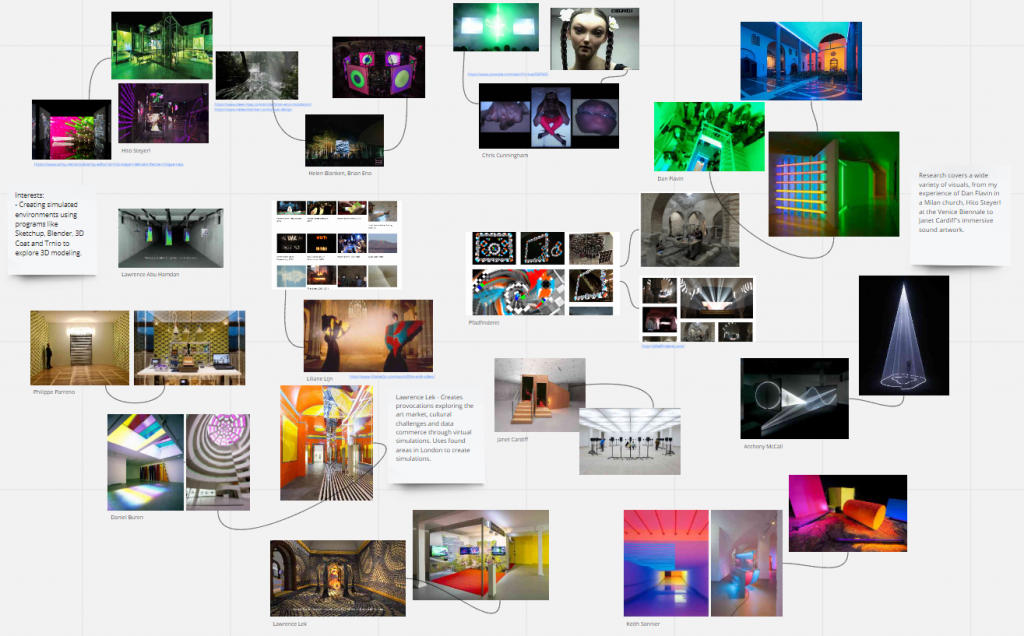Select the green-lit concert screens image
Viewport: 1024px width, 636px height.
496,27
